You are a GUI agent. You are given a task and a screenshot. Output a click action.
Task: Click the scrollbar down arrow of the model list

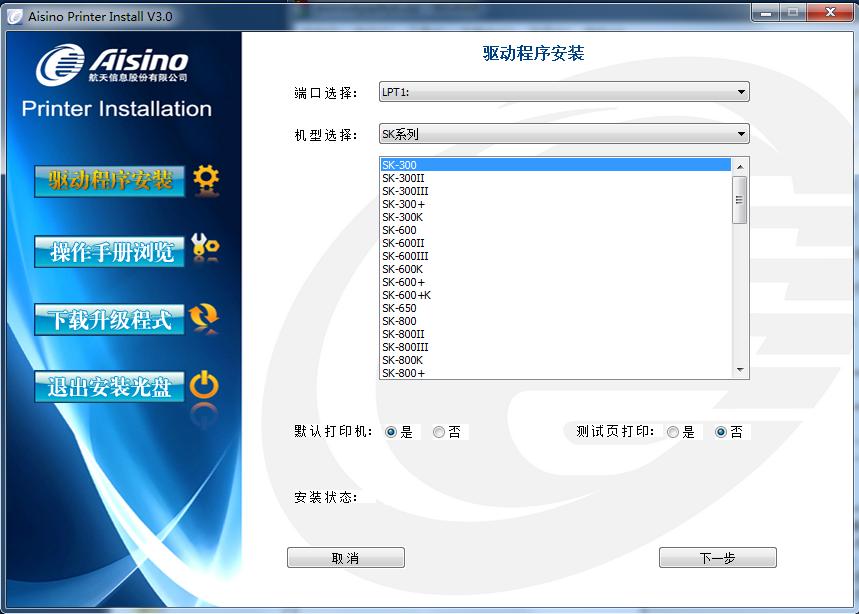[739, 370]
